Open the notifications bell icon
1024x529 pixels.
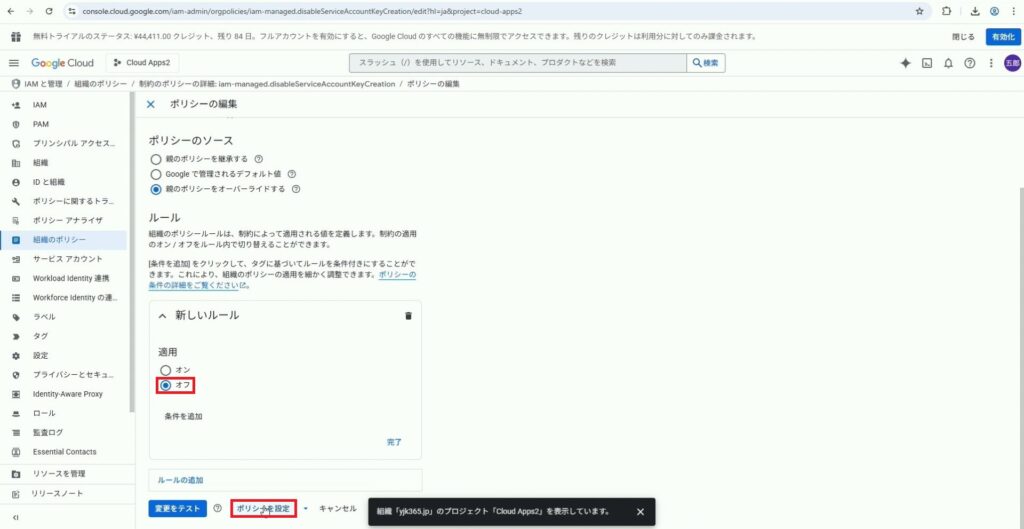tap(948, 63)
